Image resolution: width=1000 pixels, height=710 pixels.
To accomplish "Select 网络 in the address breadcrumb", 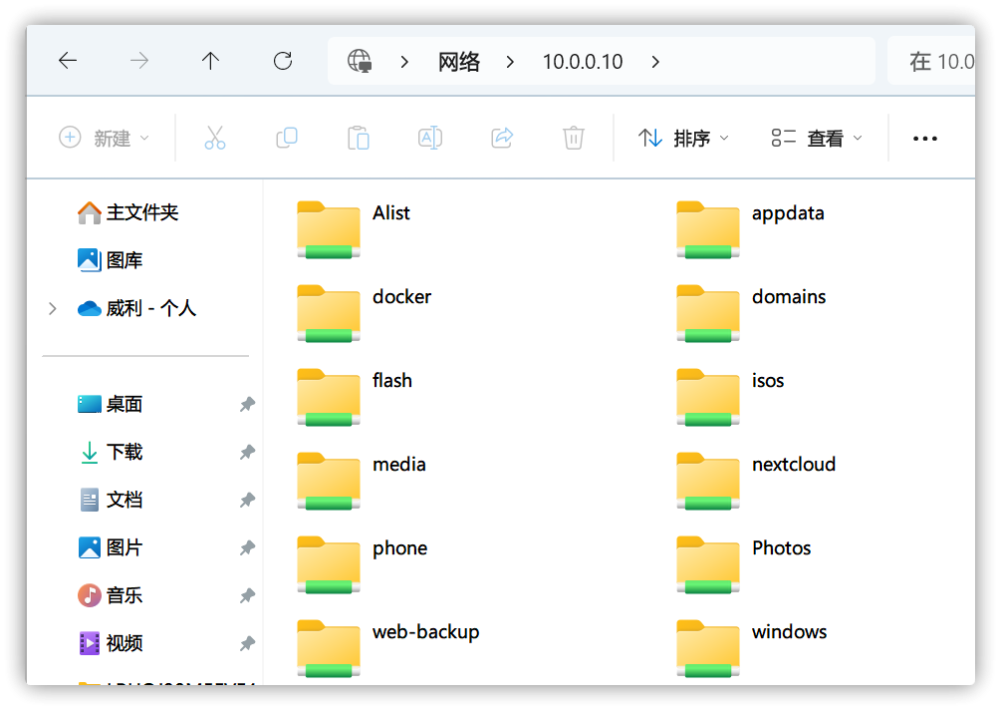I will pyautogui.click(x=459, y=62).
